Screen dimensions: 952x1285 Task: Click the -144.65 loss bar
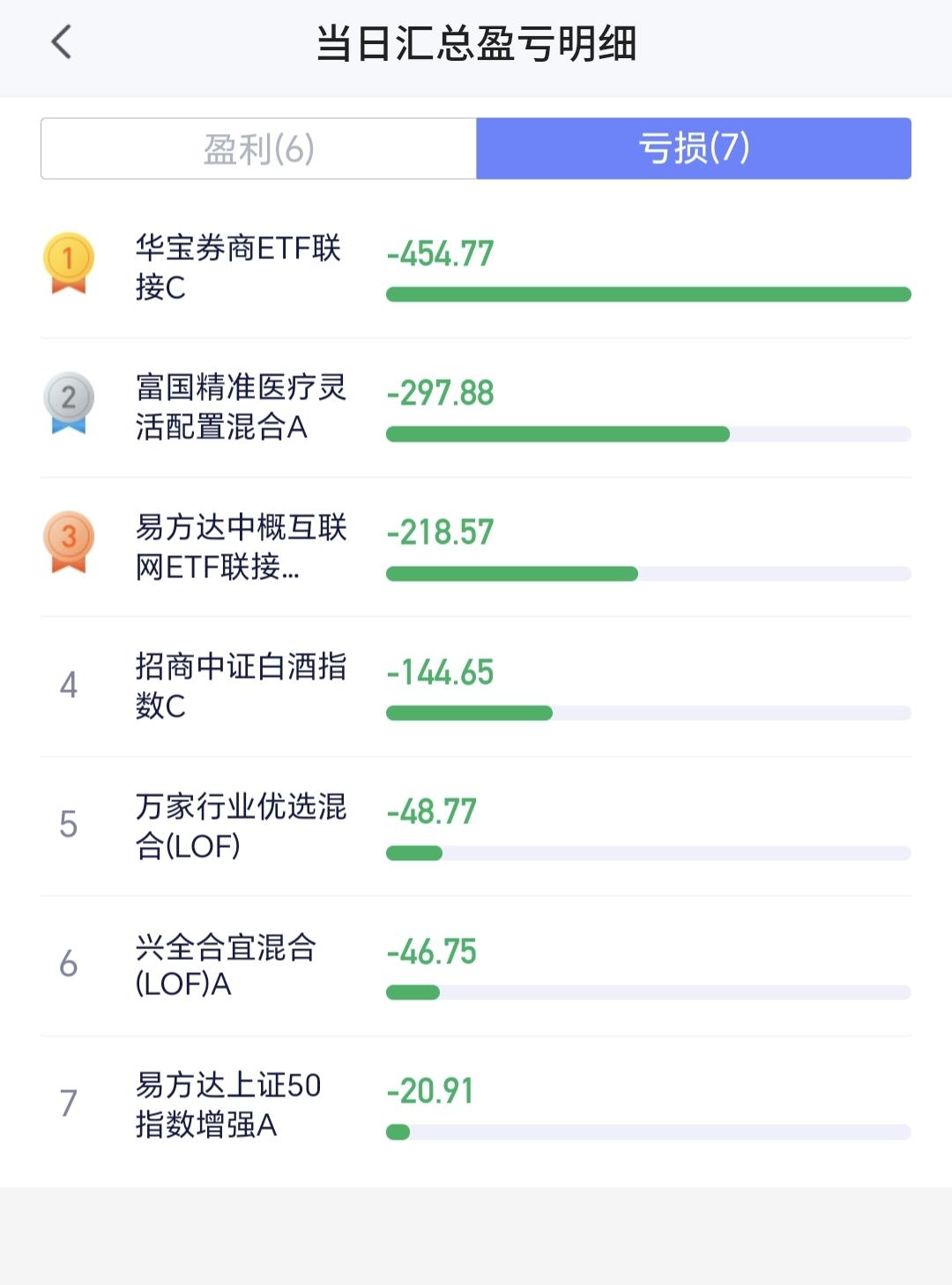649,713
